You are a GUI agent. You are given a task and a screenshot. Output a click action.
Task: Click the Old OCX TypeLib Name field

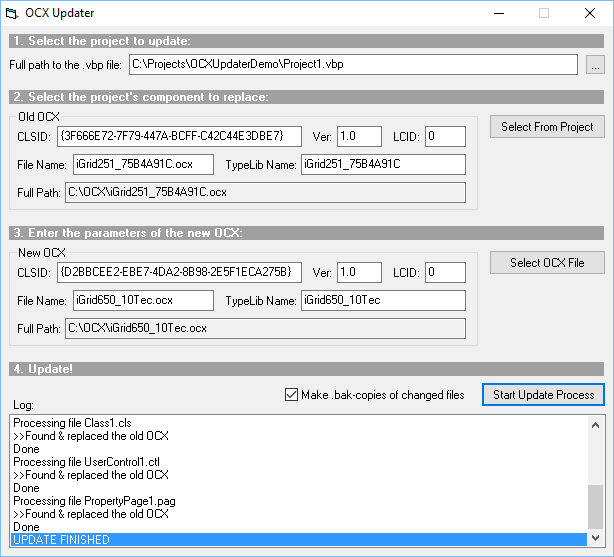point(383,165)
